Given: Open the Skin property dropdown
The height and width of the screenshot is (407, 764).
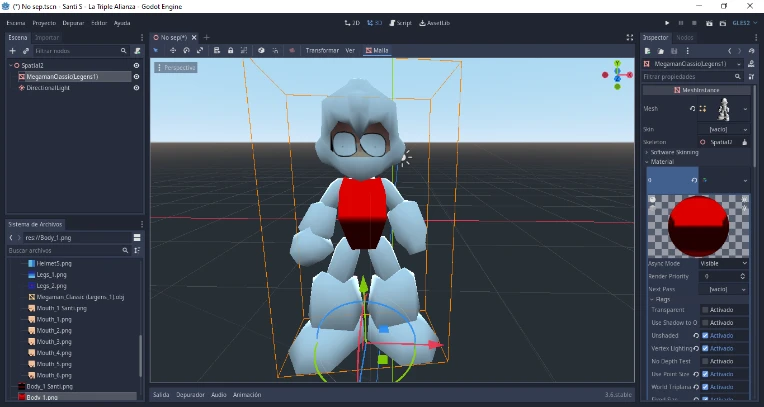Looking at the screenshot, I should coord(745,130).
